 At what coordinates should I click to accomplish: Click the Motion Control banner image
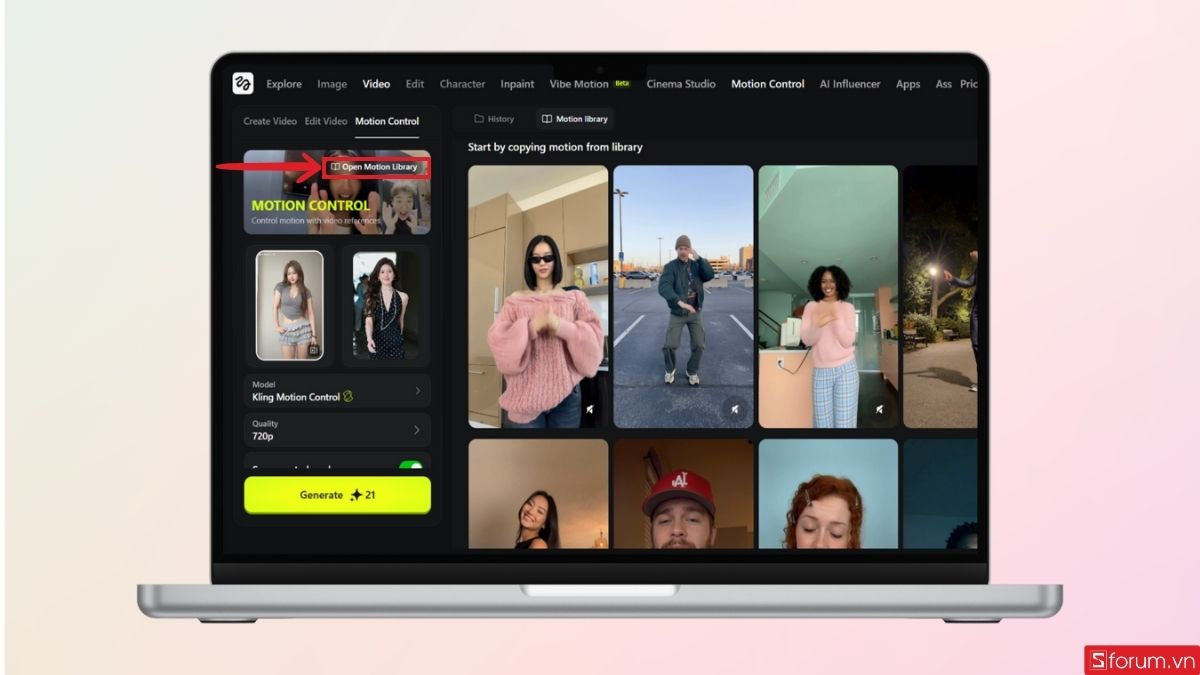337,192
